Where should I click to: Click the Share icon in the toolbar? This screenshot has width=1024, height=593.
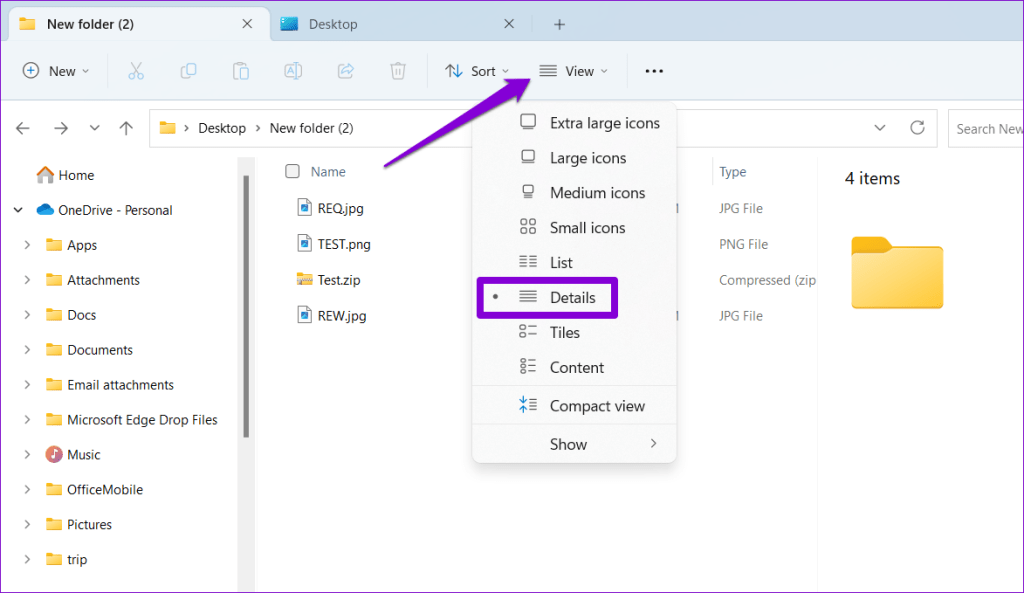(x=344, y=71)
